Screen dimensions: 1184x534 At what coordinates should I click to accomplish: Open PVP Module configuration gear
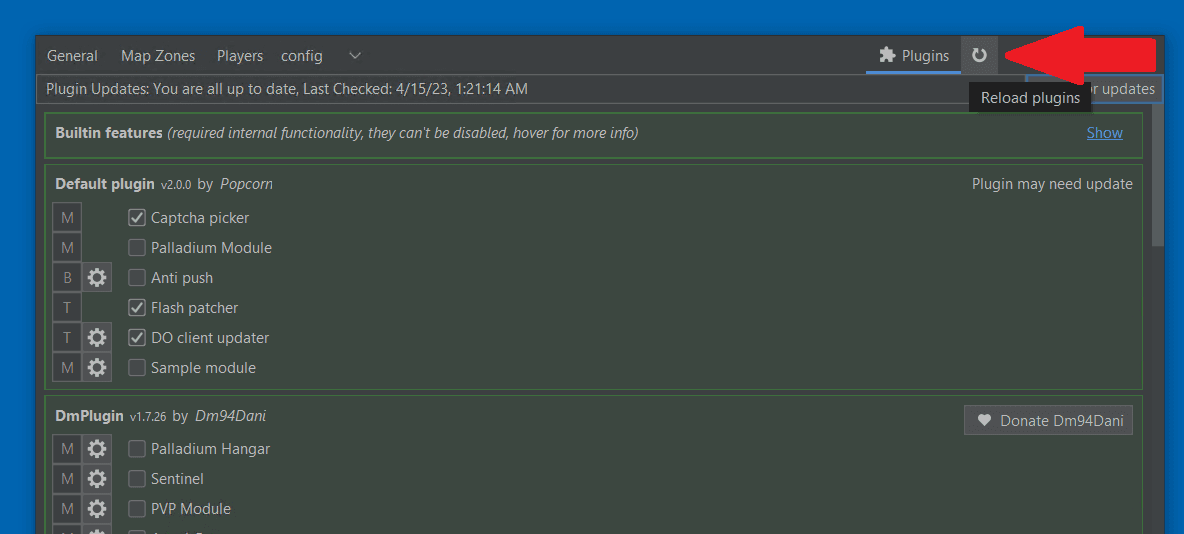97,509
